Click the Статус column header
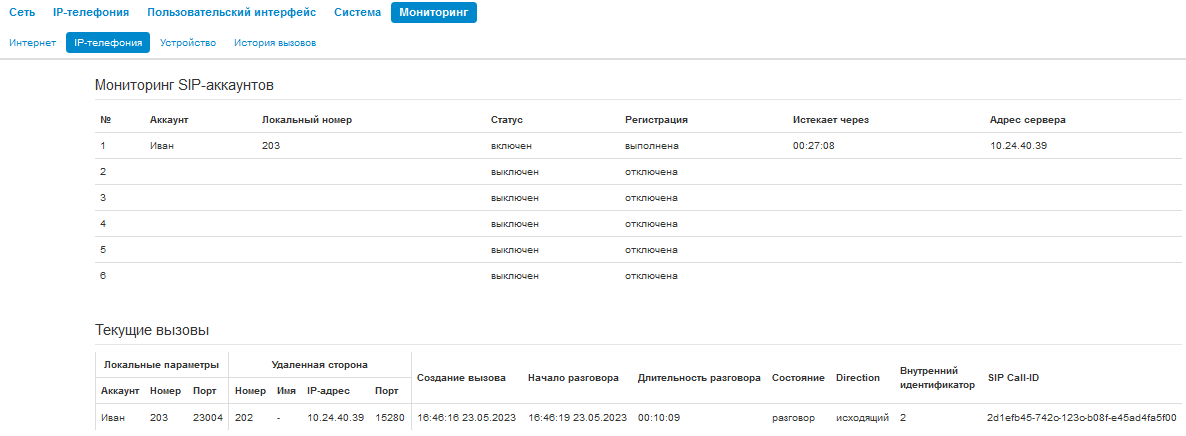 point(507,120)
